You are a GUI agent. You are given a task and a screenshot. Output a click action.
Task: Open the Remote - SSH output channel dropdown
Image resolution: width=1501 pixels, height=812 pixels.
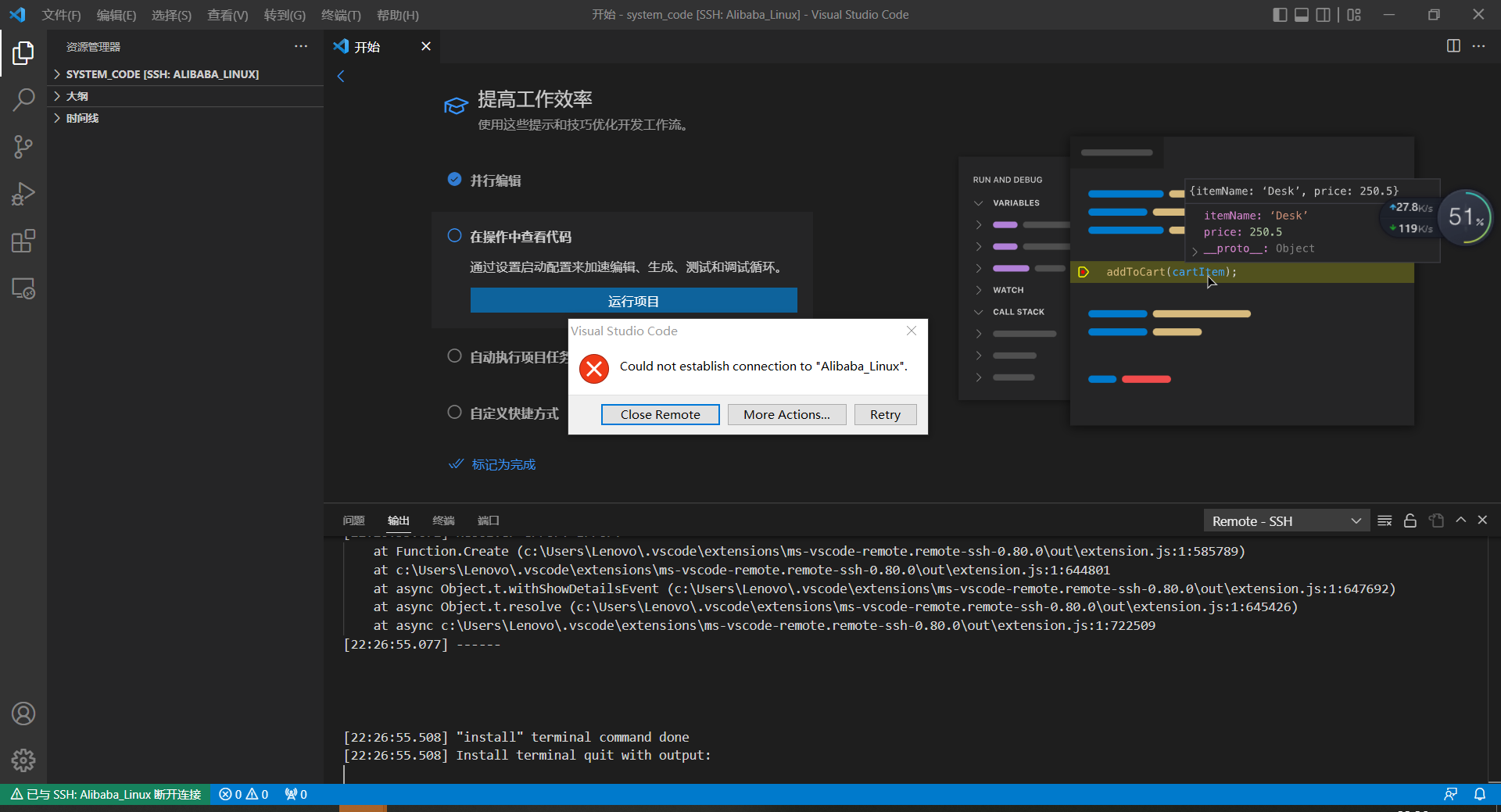coord(1286,521)
